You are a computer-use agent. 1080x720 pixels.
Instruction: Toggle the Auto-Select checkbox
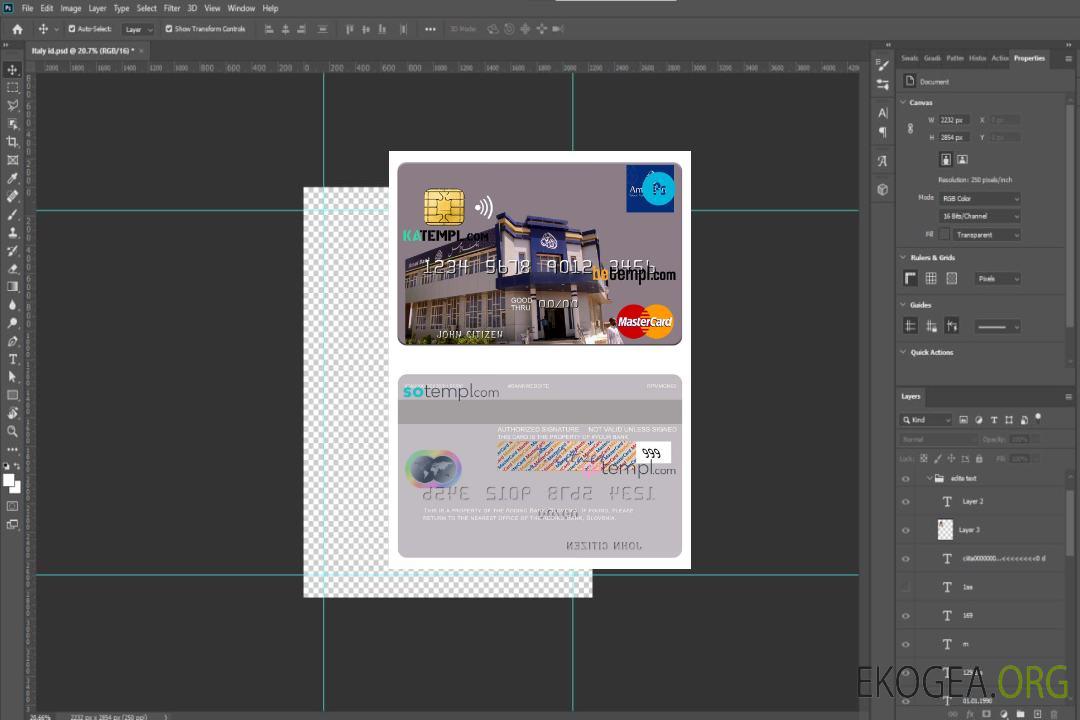72,29
